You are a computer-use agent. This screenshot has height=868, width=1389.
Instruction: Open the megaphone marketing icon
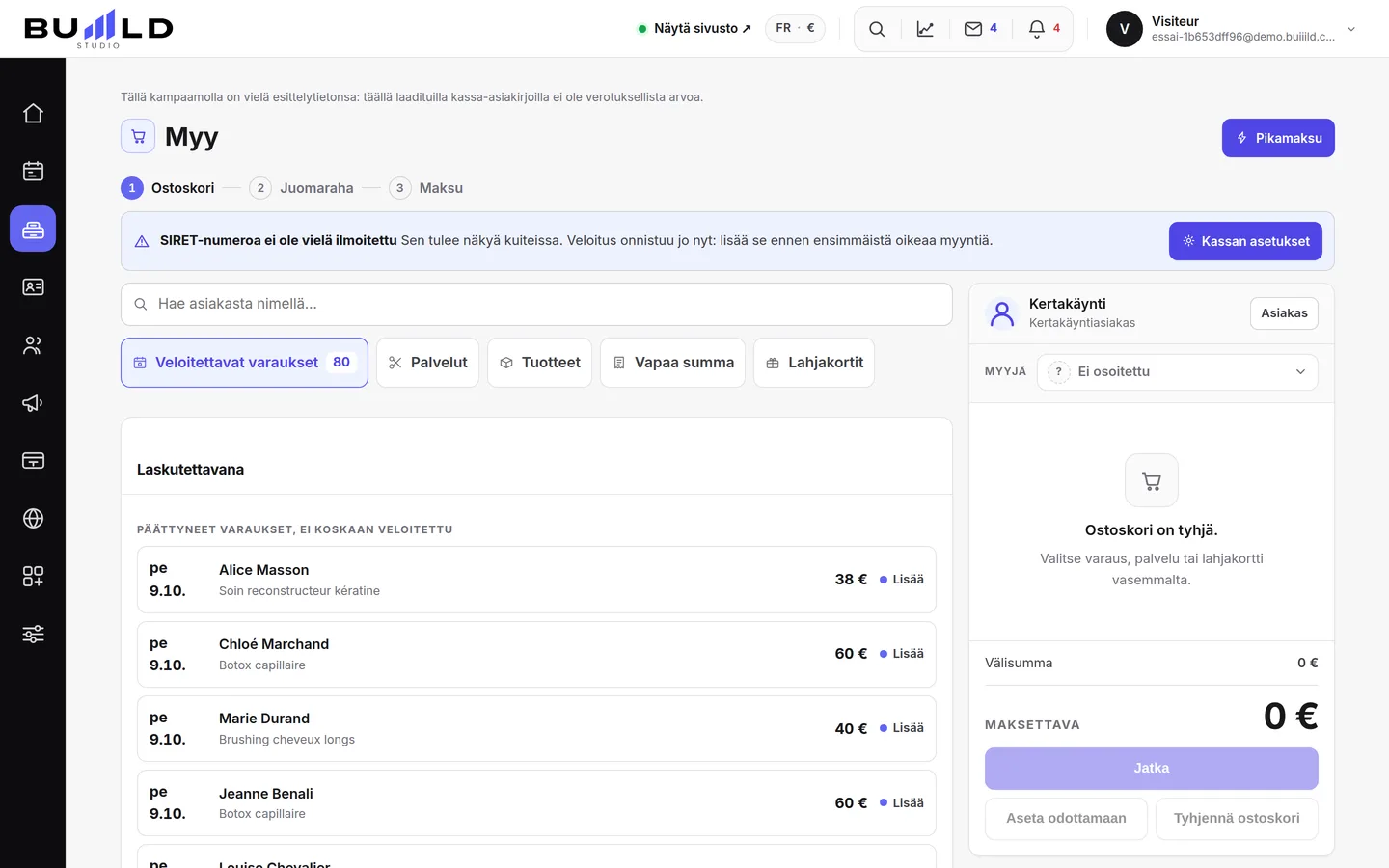[33, 402]
